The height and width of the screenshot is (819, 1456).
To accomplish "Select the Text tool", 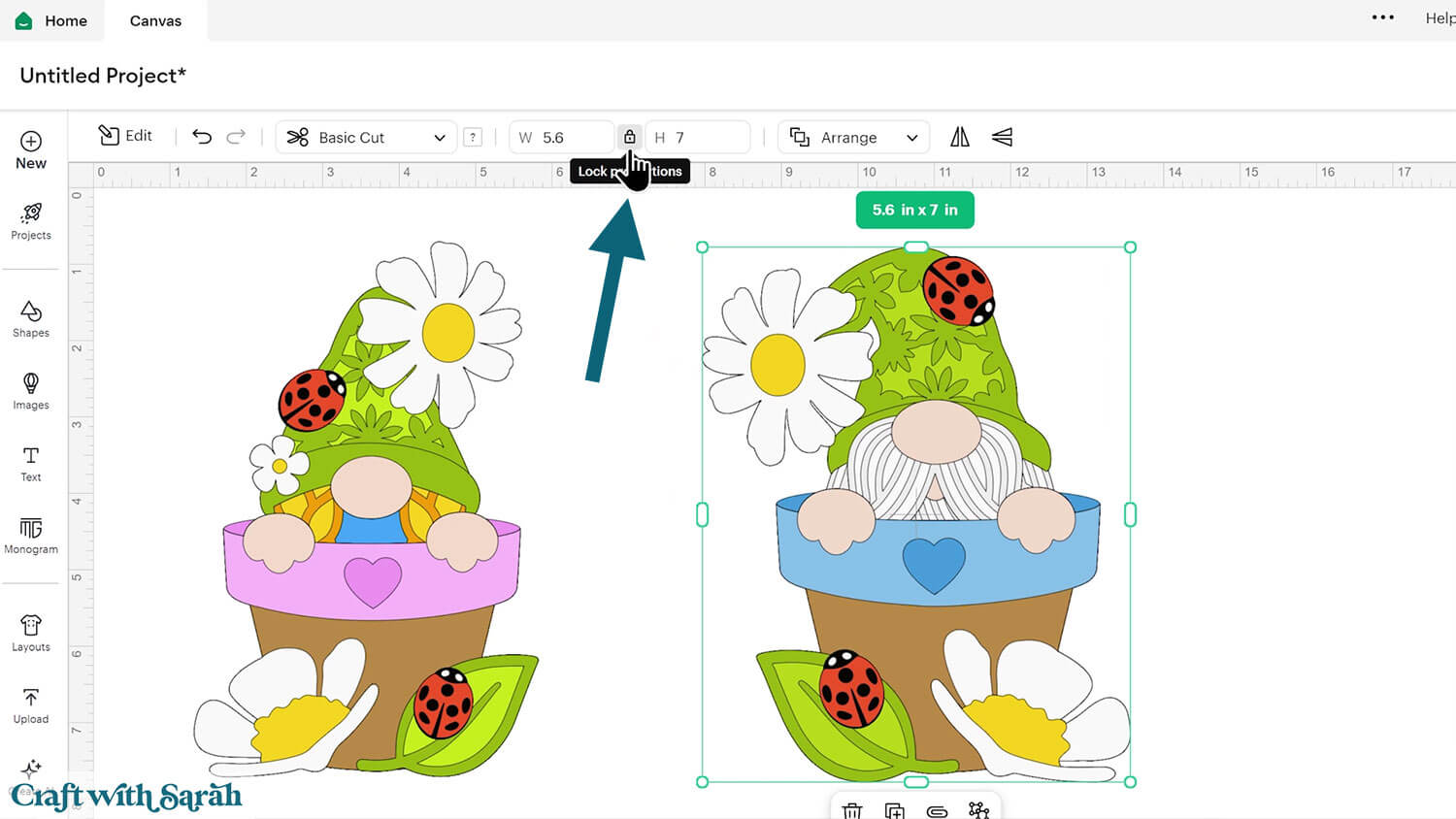I will click(31, 463).
